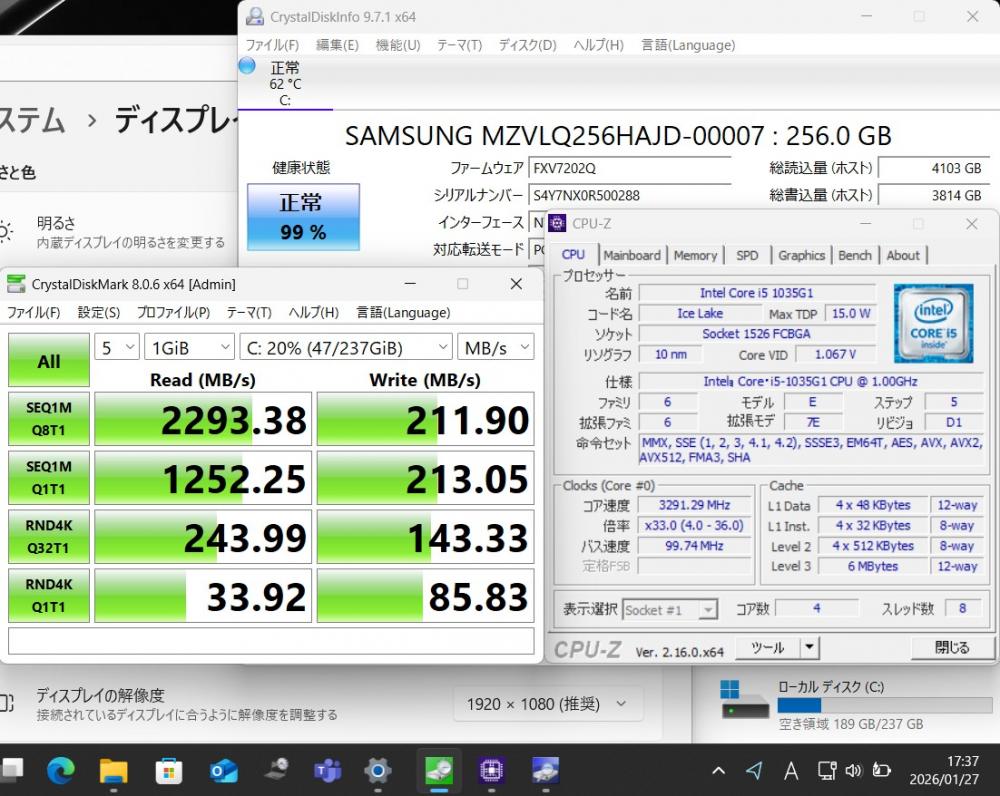The image size is (1000, 796).
Task: Click the CrystalDiskMark taskbar icon
Action: pyautogui.click(x=438, y=770)
